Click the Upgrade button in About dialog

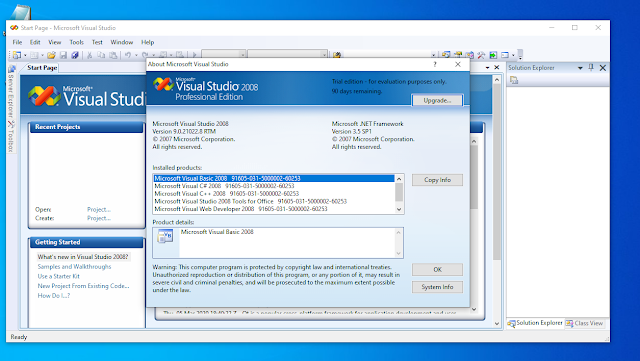[x=437, y=100]
